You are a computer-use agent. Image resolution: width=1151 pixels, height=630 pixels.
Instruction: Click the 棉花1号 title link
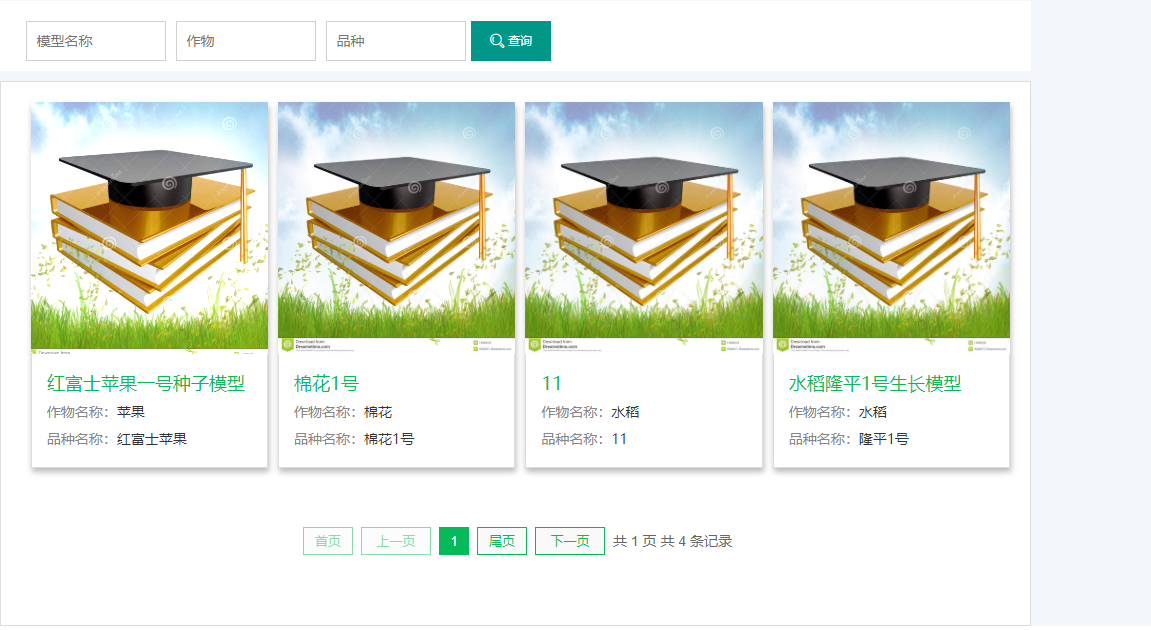(x=326, y=384)
